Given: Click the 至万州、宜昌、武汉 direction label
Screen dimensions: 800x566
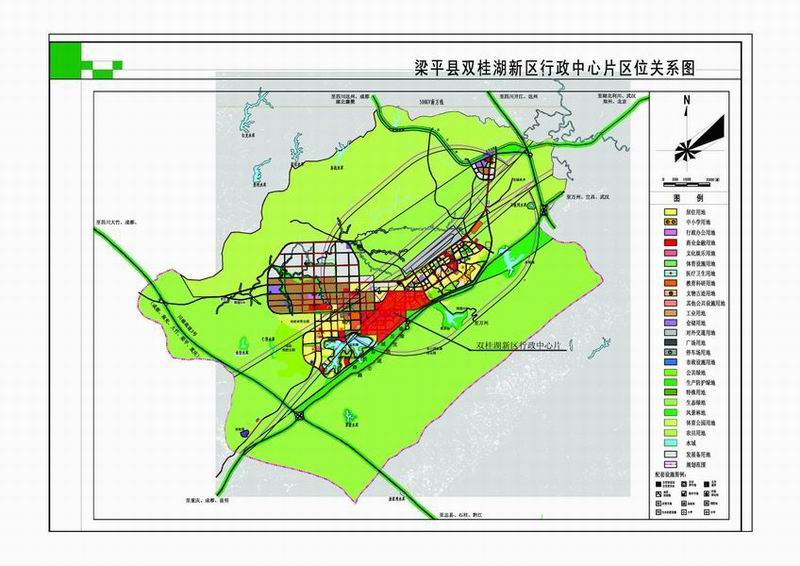Looking at the screenshot, I should [588, 196].
